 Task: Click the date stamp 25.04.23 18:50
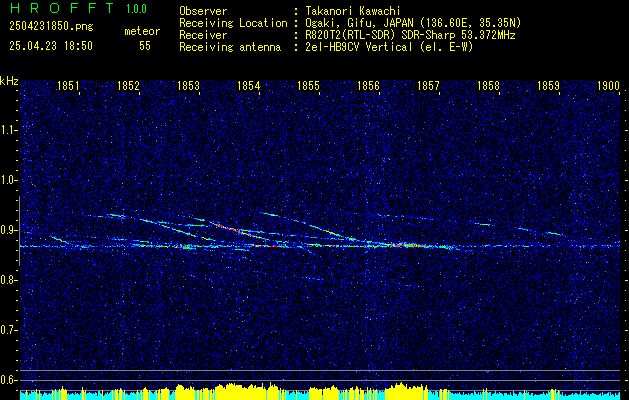point(51,46)
